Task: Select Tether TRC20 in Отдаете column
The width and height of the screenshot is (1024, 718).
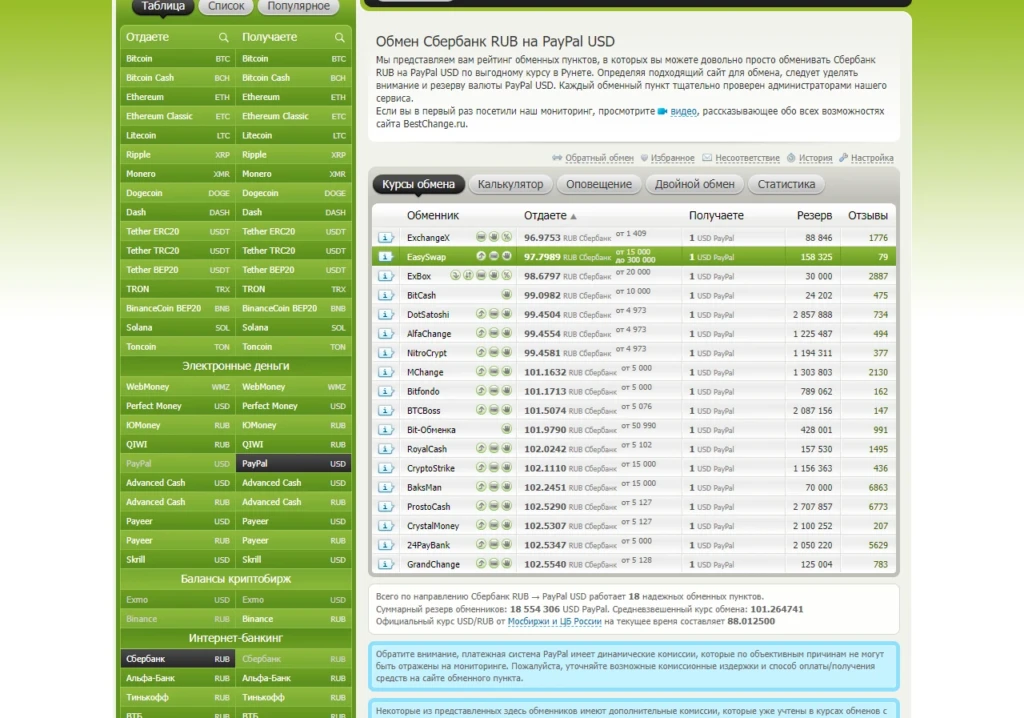Action: click(178, 251)
